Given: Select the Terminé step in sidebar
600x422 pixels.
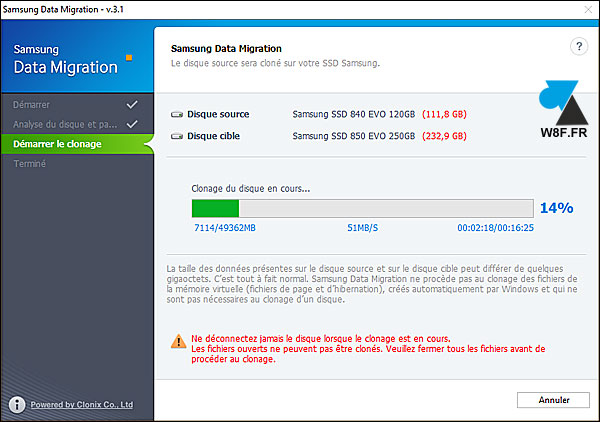Looking at the screenshot, I should (x=77, y=164).
